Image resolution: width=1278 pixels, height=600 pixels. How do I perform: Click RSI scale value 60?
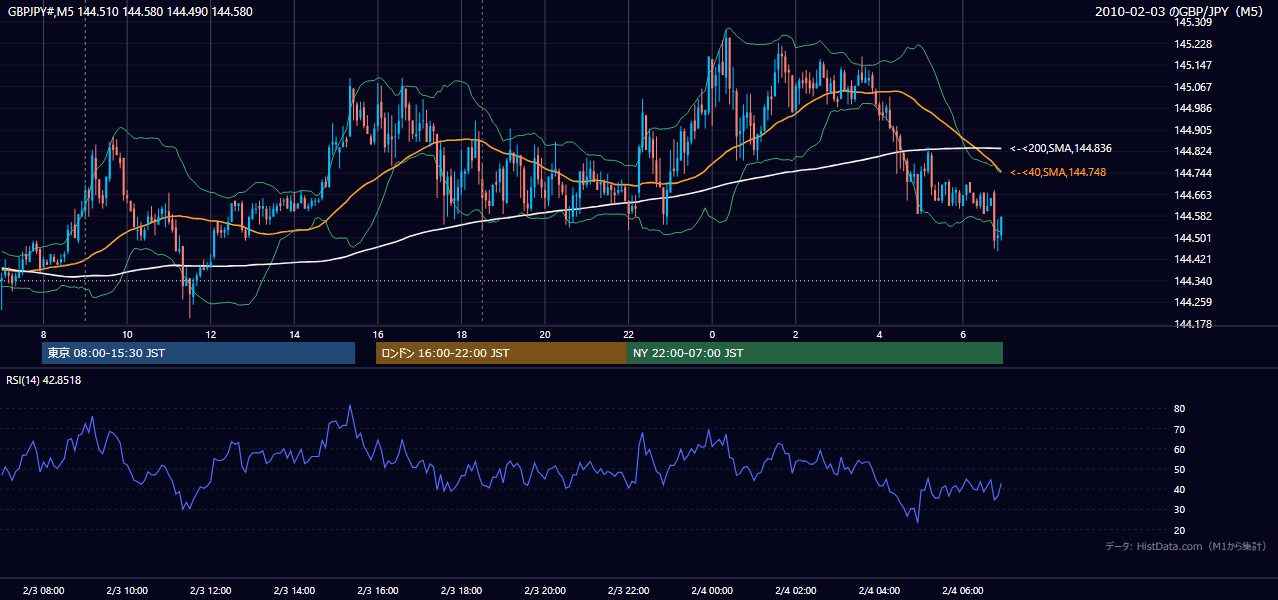point(1180,449)
